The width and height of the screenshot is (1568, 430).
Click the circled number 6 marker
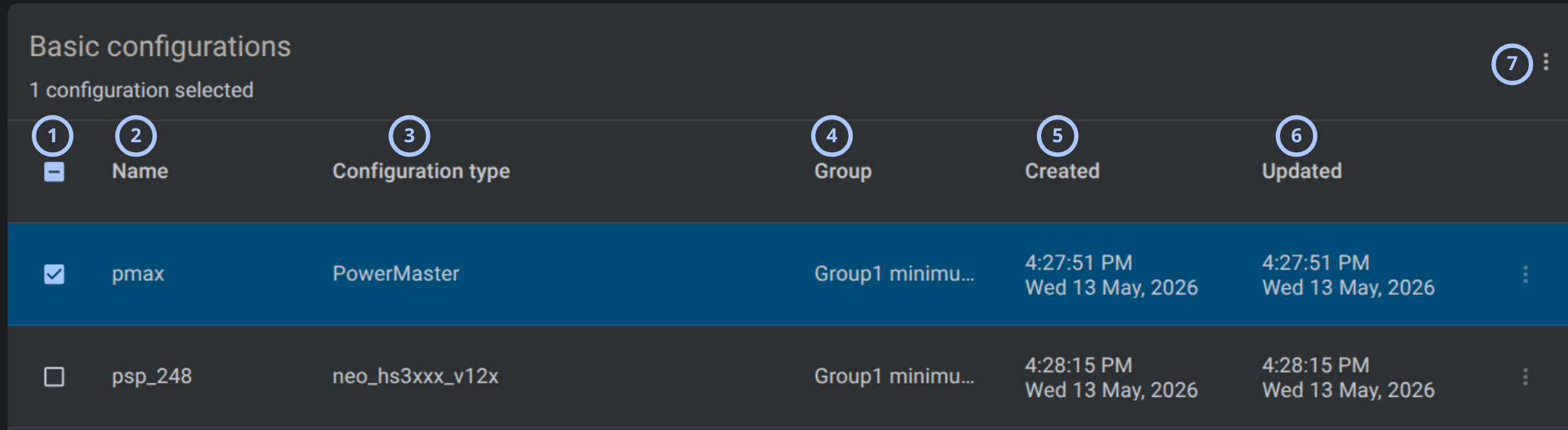[x=1296, y=136]
